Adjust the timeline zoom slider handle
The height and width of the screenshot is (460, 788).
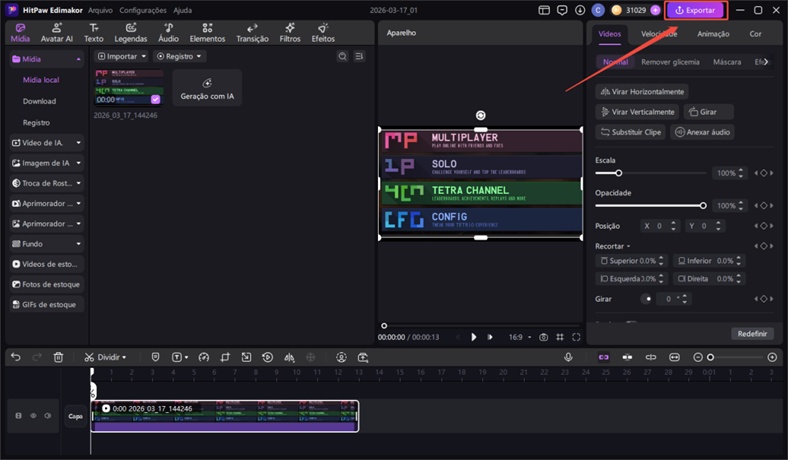[x=710, y=357]
